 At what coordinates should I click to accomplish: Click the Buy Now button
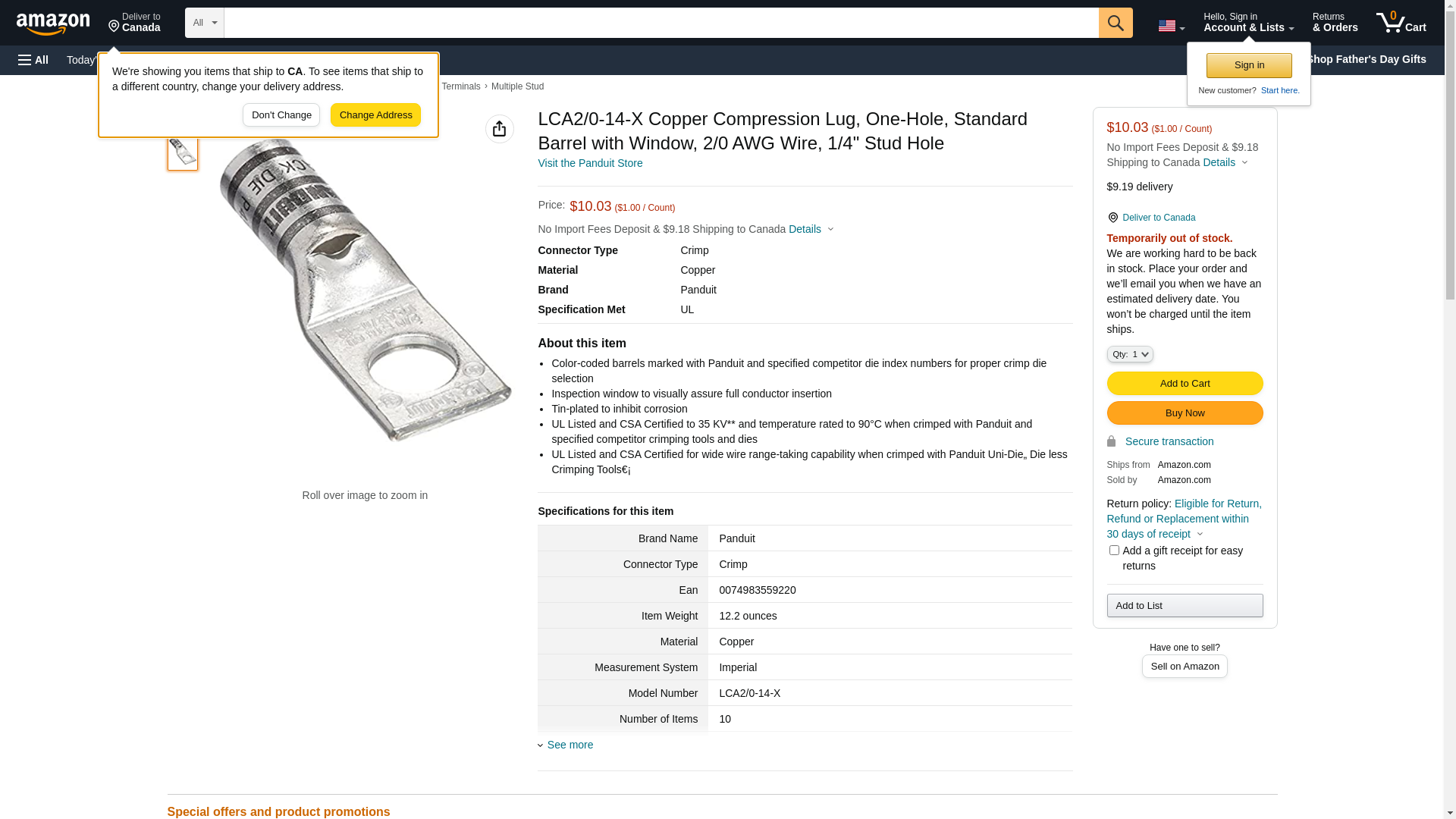[1184, 413]
